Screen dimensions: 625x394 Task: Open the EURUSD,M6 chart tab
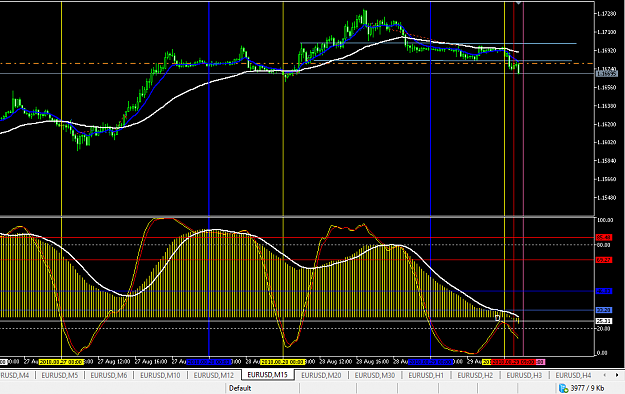(x=109, y=375)
